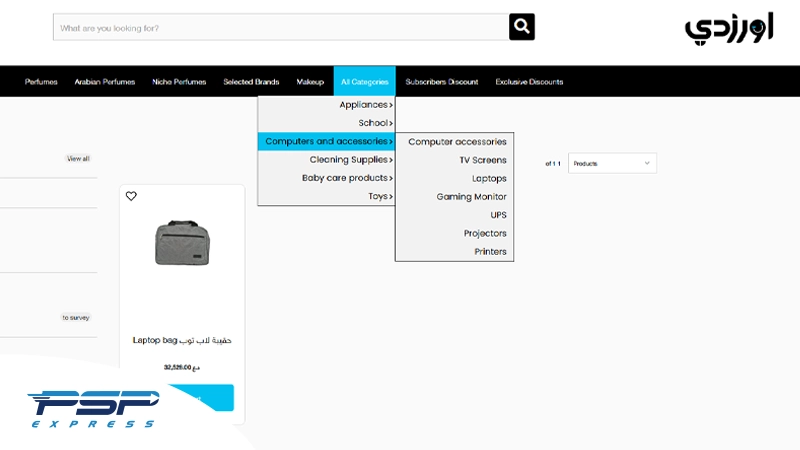Viewport: 800px width, 450px height.
Task: Open the Perfumes menu item
Action: [x=41, y=82]
